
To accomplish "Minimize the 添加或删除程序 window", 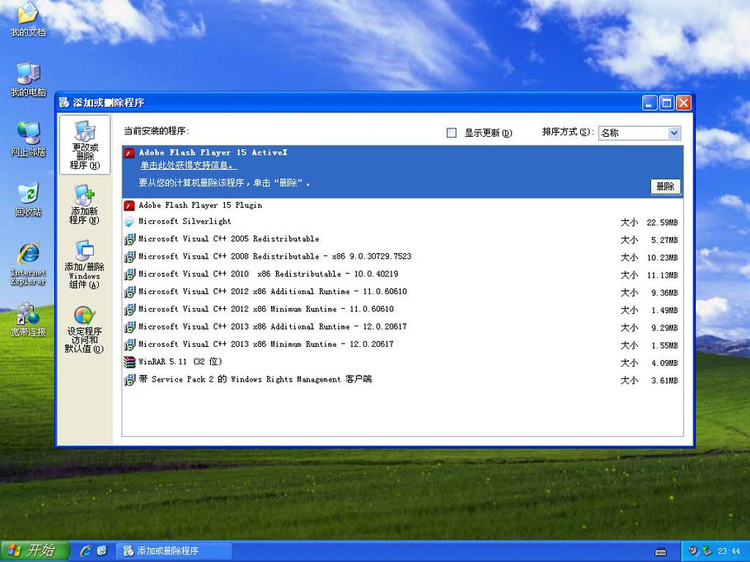I will (x=649, y=102).
